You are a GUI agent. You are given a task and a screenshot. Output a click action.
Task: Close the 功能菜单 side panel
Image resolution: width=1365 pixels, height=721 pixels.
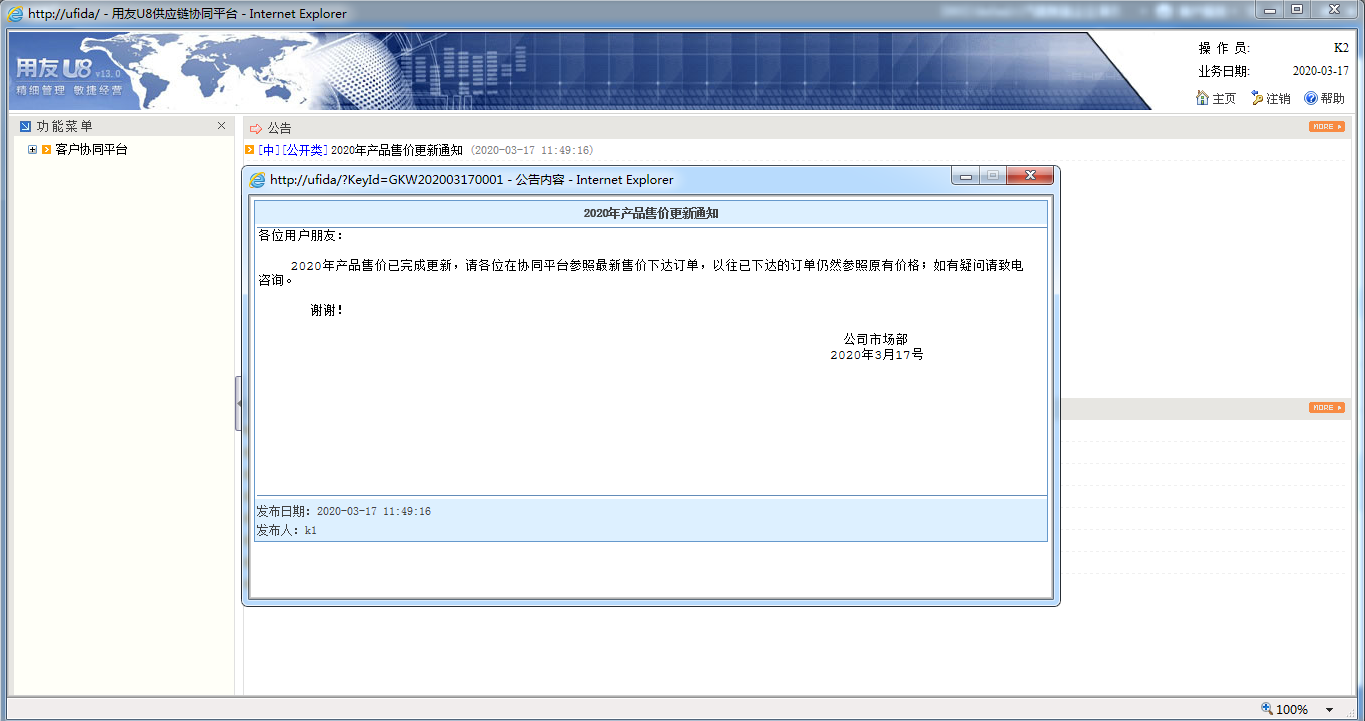[221, 126]
